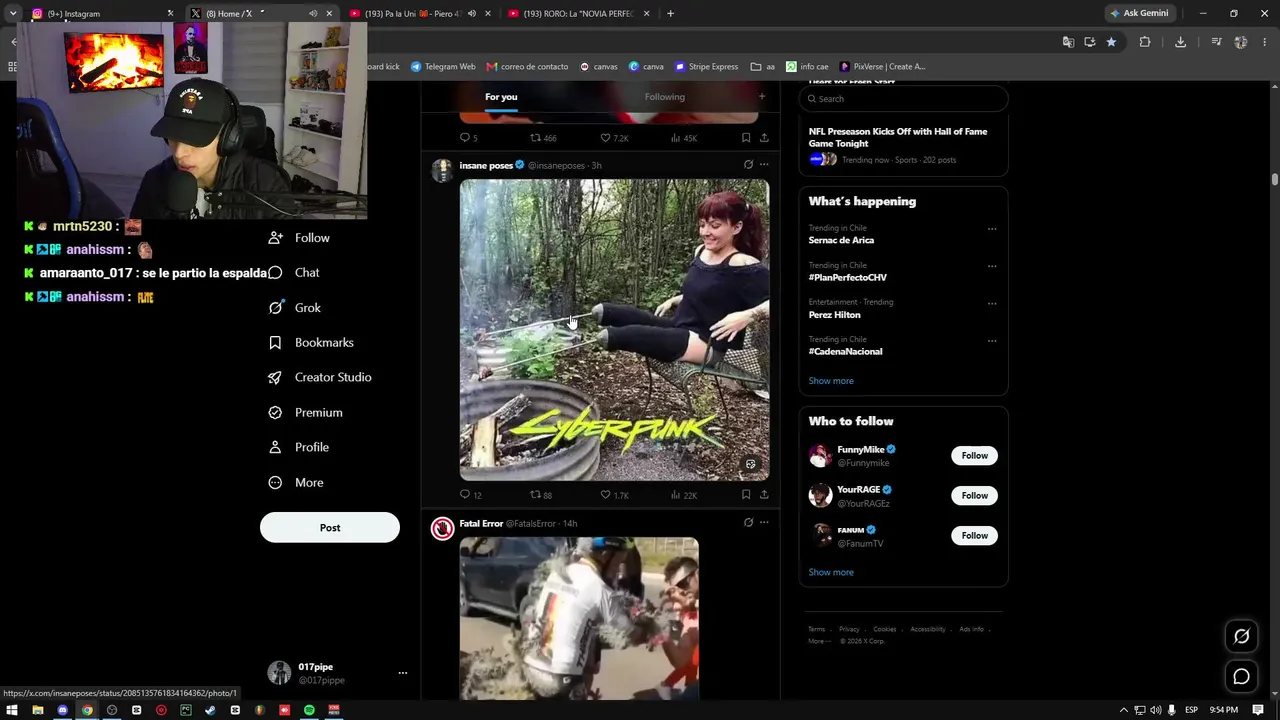Switch to the Instagram browser tab
Viewport: 1280px width, 720px height.
[100, 14]
